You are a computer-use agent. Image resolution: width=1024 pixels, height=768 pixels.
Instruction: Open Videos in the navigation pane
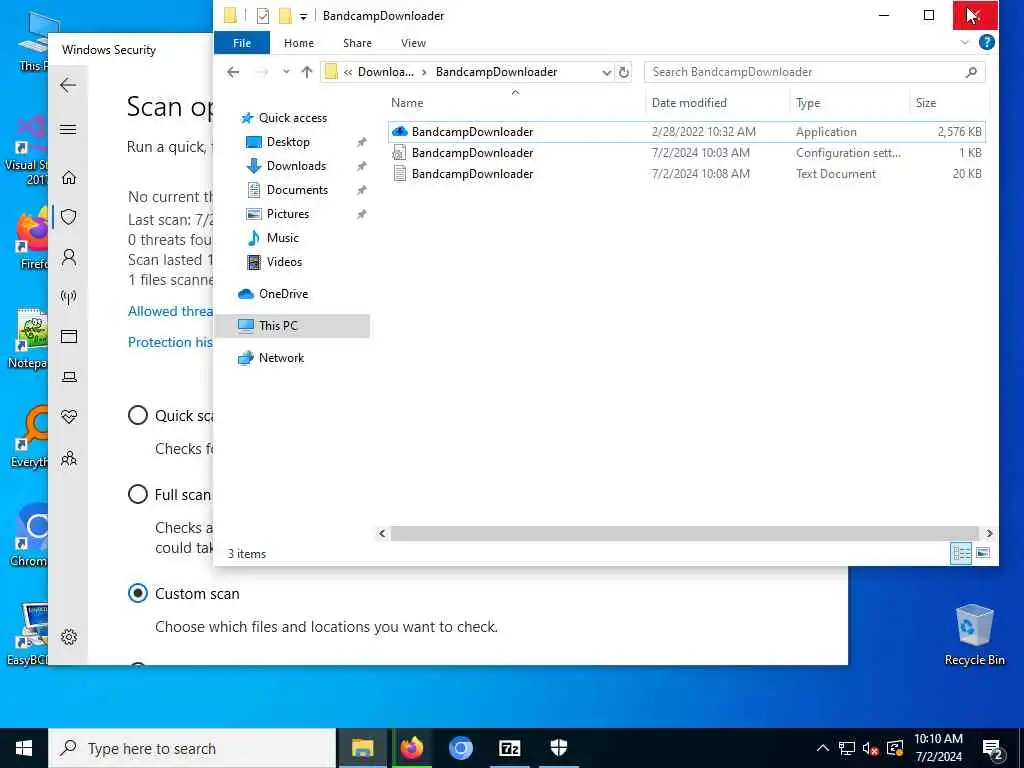(x=284, y=262)
